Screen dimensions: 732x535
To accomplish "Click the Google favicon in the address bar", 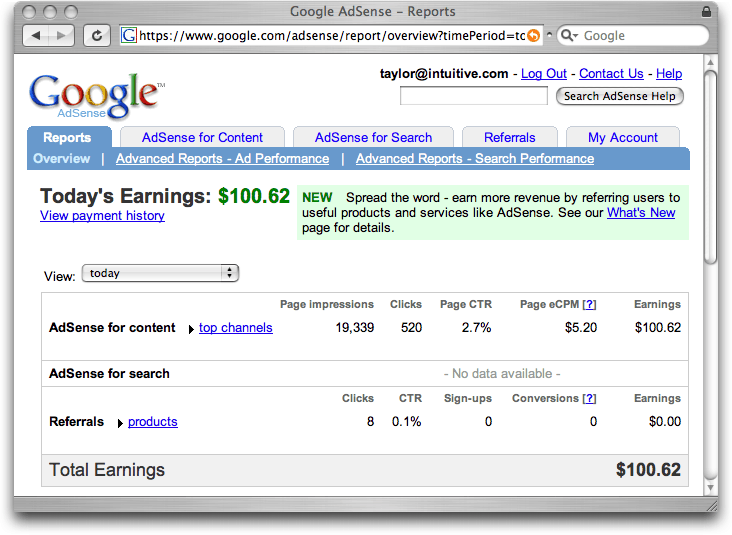I will click(x=128, y=35).
